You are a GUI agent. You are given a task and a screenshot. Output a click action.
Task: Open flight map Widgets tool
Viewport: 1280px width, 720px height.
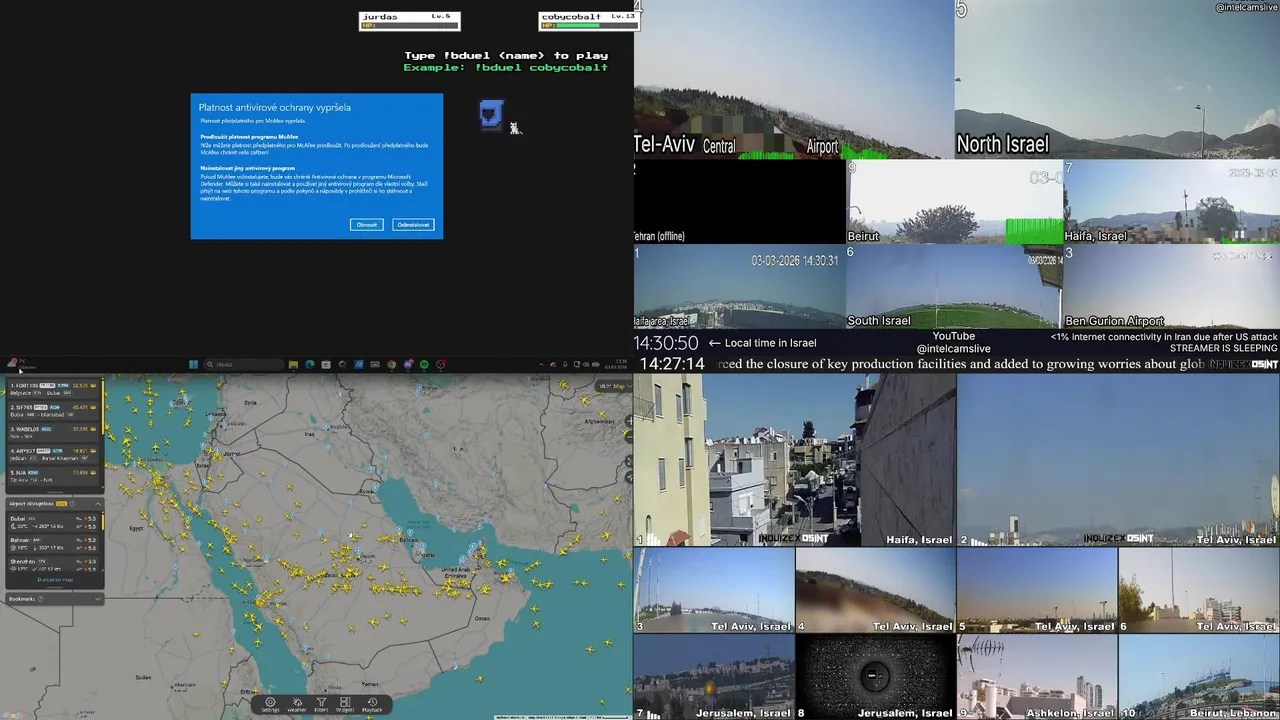345,705
